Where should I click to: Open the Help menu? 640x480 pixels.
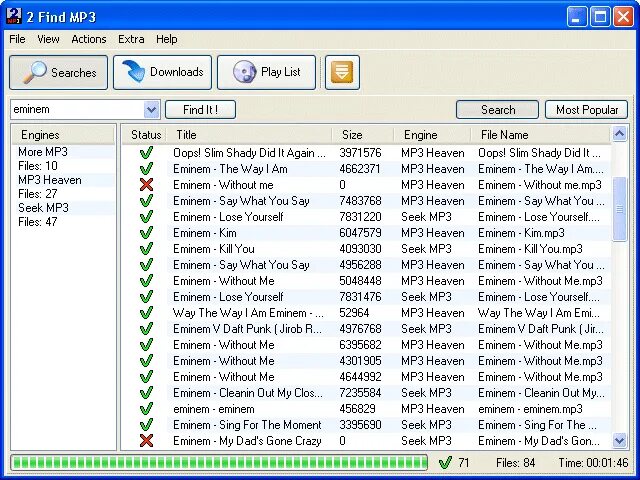pyautogui.click(x=167, y=39)
